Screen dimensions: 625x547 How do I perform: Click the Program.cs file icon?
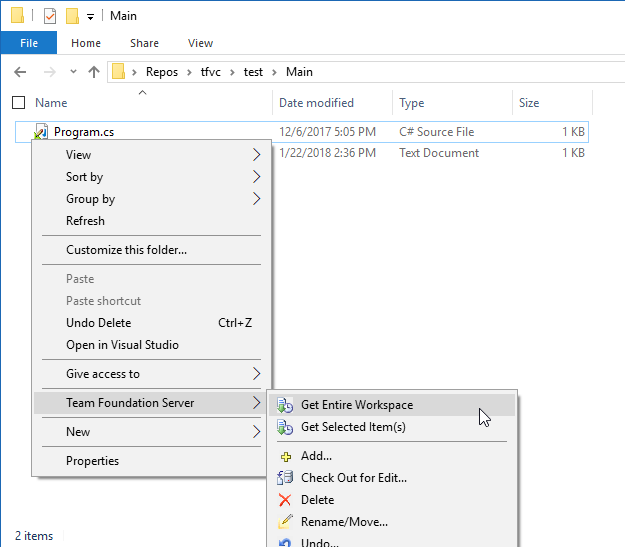tap(41, 132)
